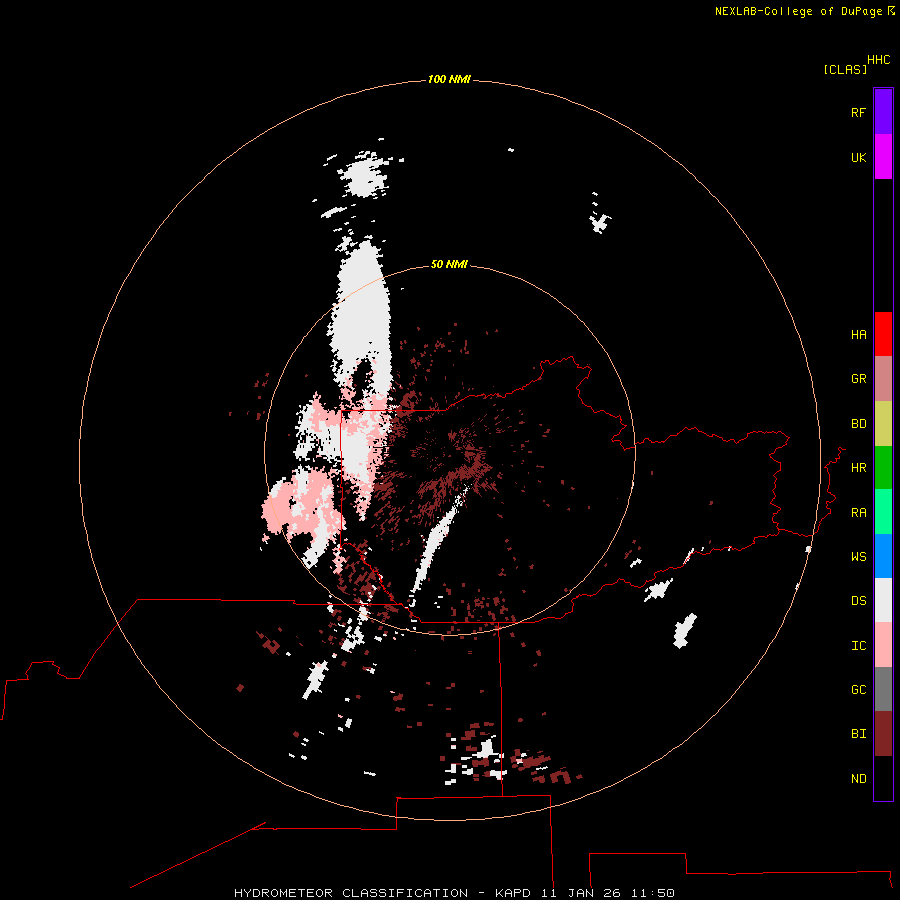Click the DS white legend swatch
Screen dimensions: 900x900
(883, 600)
